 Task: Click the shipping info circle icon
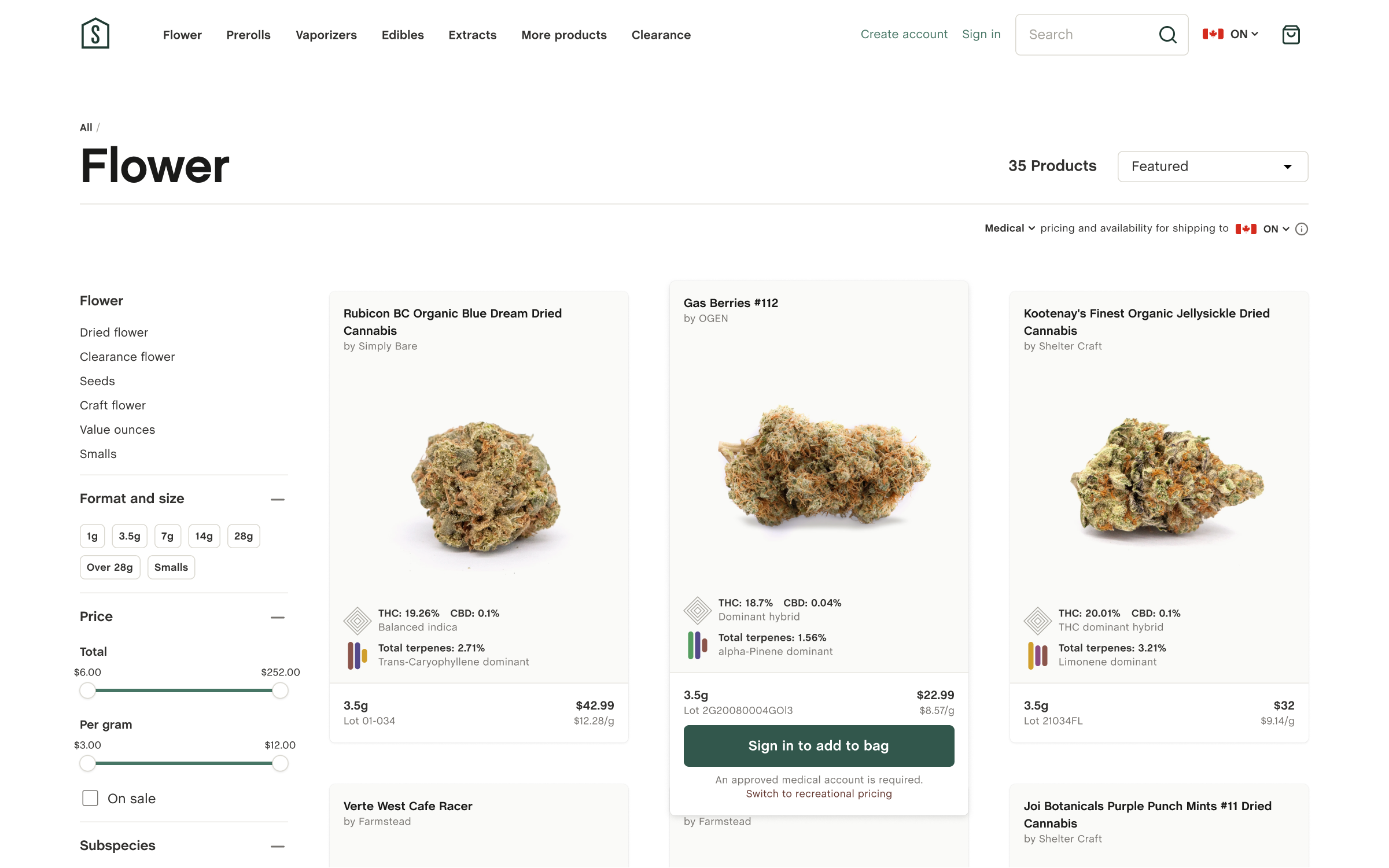[x=1301, y=229]
